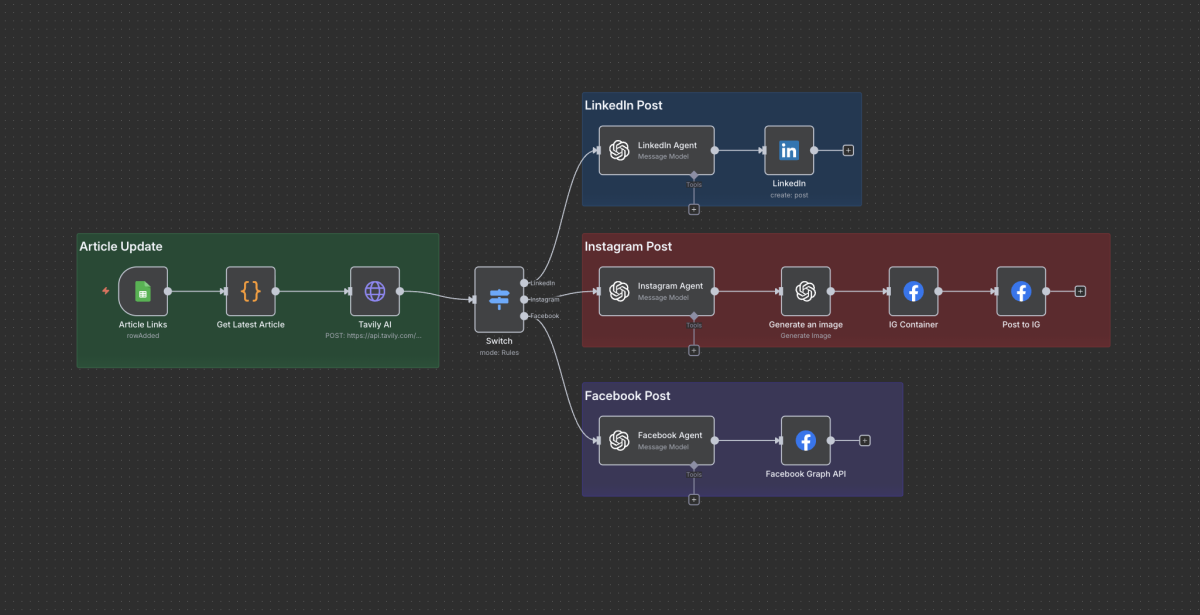1200x615 pixels.
Task: Select the Article Update sticky note title
Action: [x=121, y=246]
